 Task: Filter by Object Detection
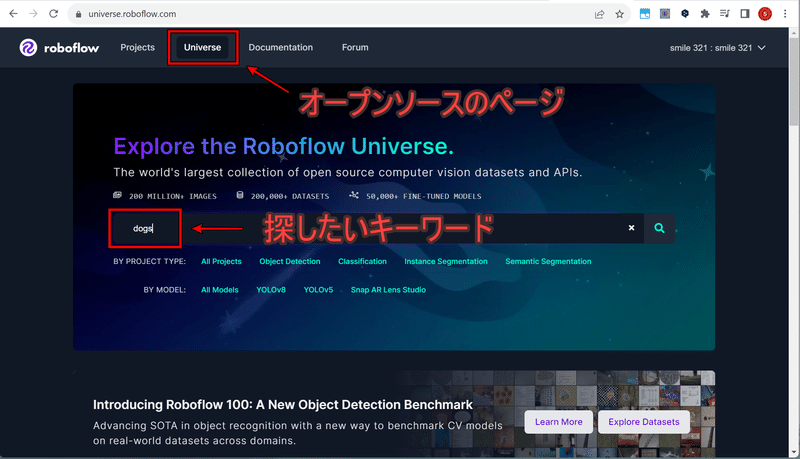(x=290, y=261)
